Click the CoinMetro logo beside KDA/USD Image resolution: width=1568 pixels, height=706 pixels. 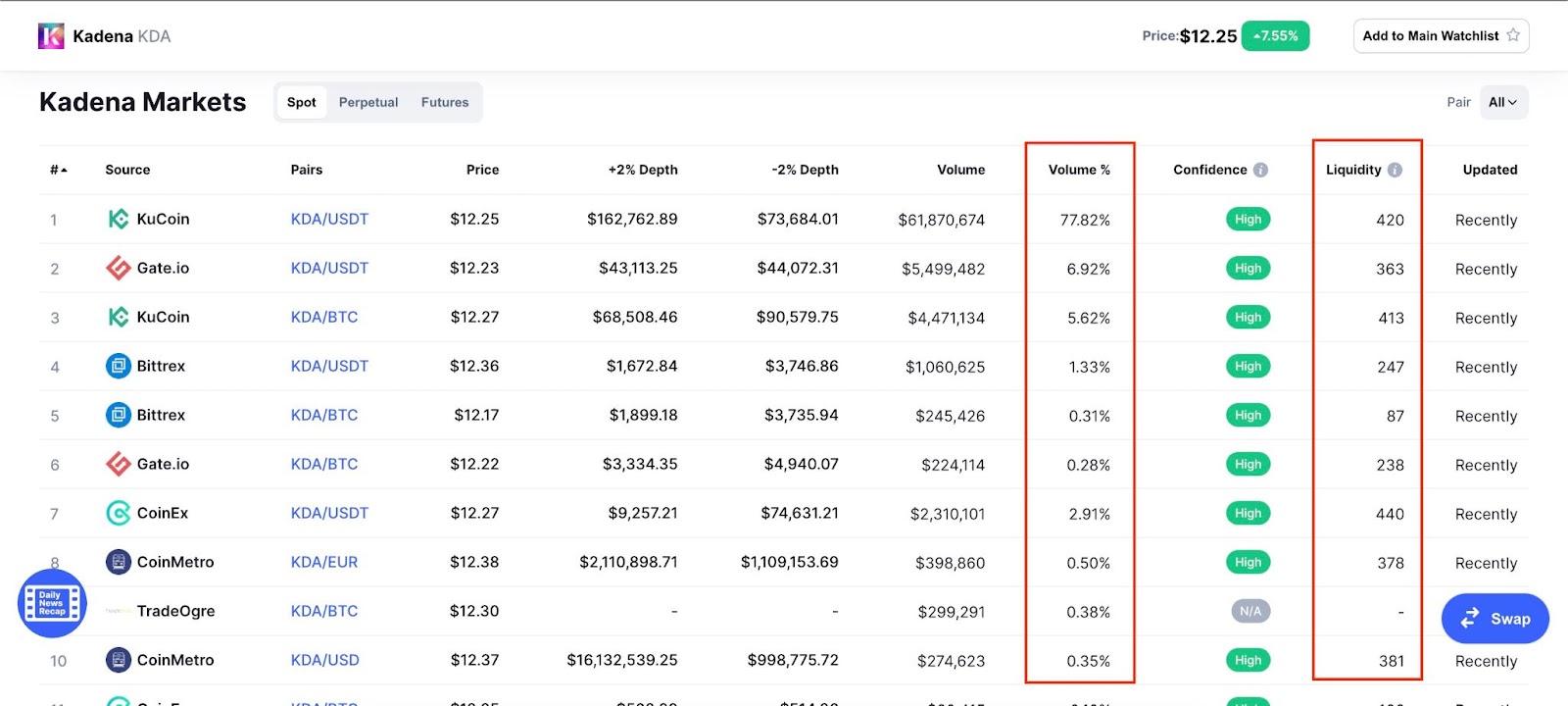(x=118, y=660)
